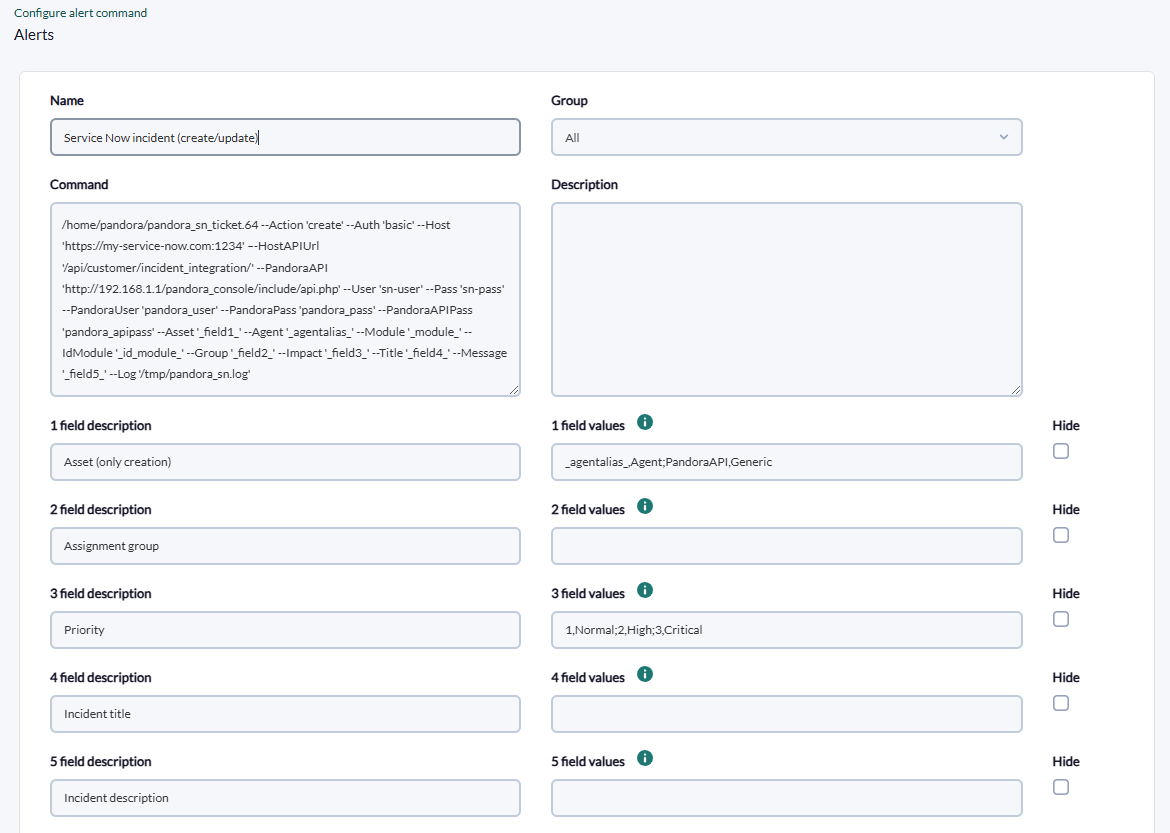Screen dimensions: 1170x833
Task: Click the 3 field description input 'Priority'
Action: [285, 630]
